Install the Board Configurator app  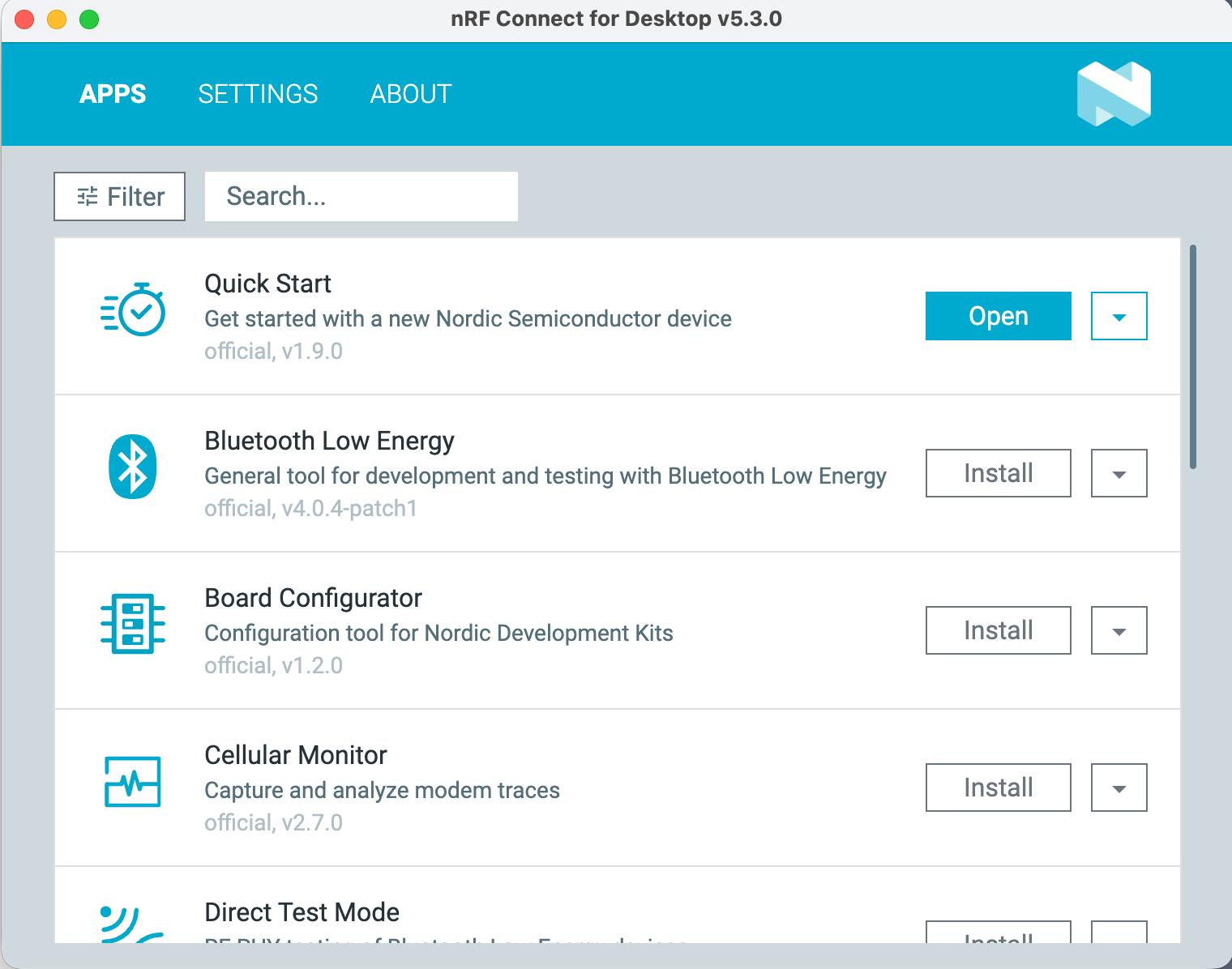pos(999,630)
